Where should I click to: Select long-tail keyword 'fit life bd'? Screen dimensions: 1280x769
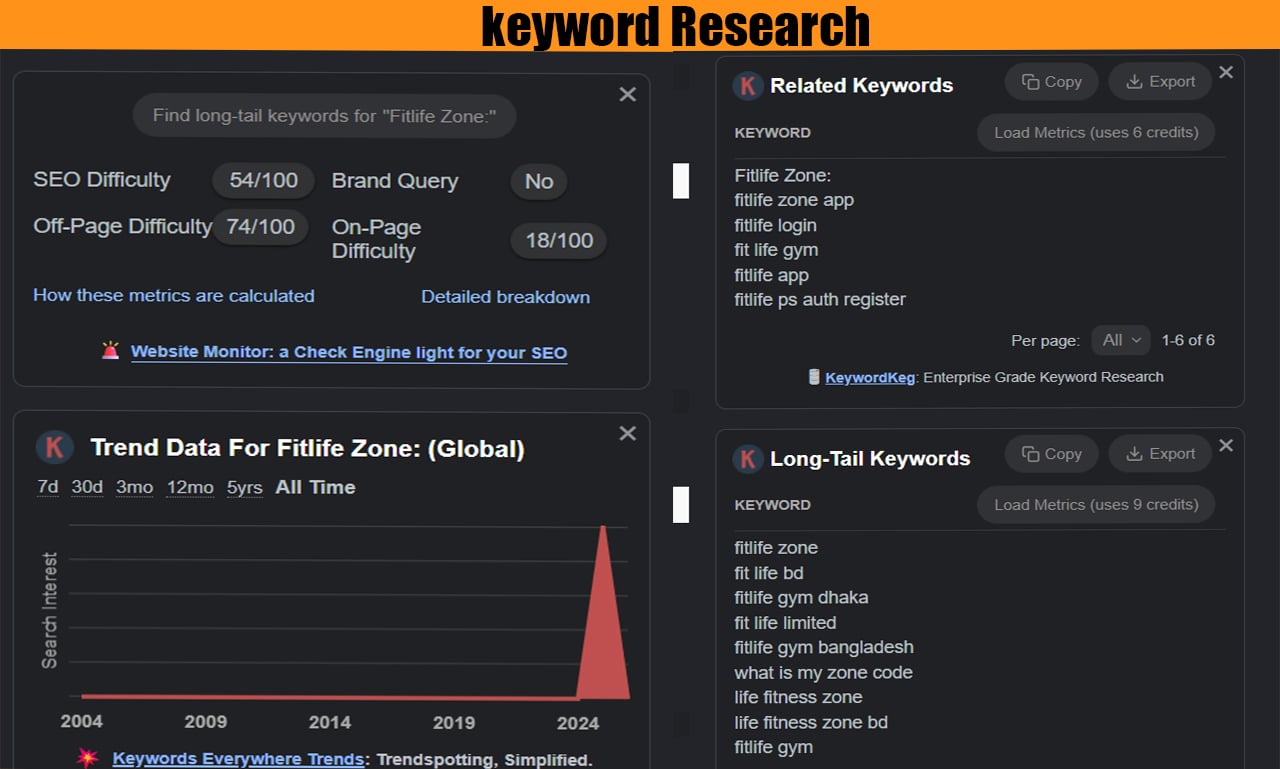coord(769,573)
